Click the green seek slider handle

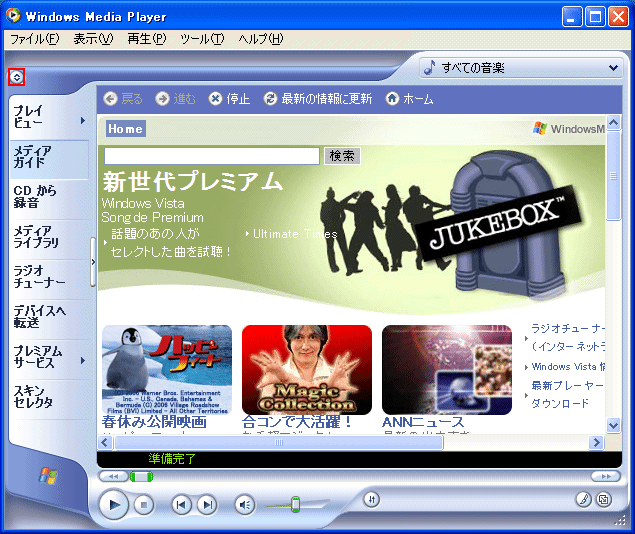pyautogui.click(x=141, y=477)
